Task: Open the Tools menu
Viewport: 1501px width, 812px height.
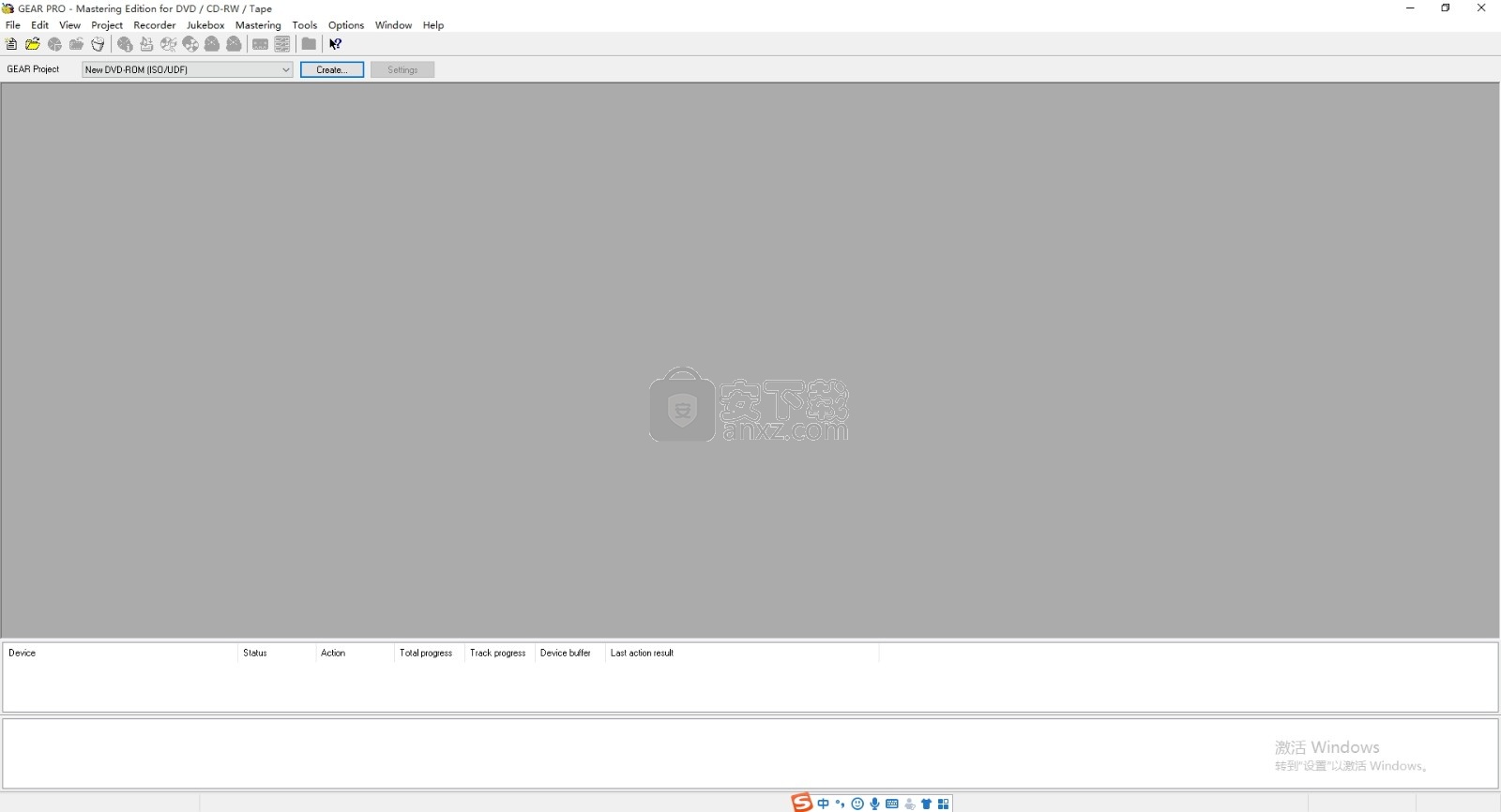Action: 305,25
